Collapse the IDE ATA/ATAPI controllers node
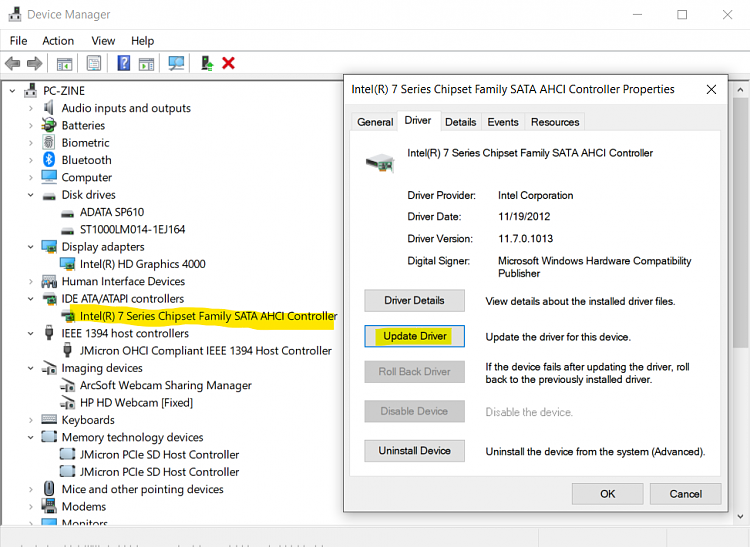The width and height of the screenshot is (750, 547). tap(31, 299)
